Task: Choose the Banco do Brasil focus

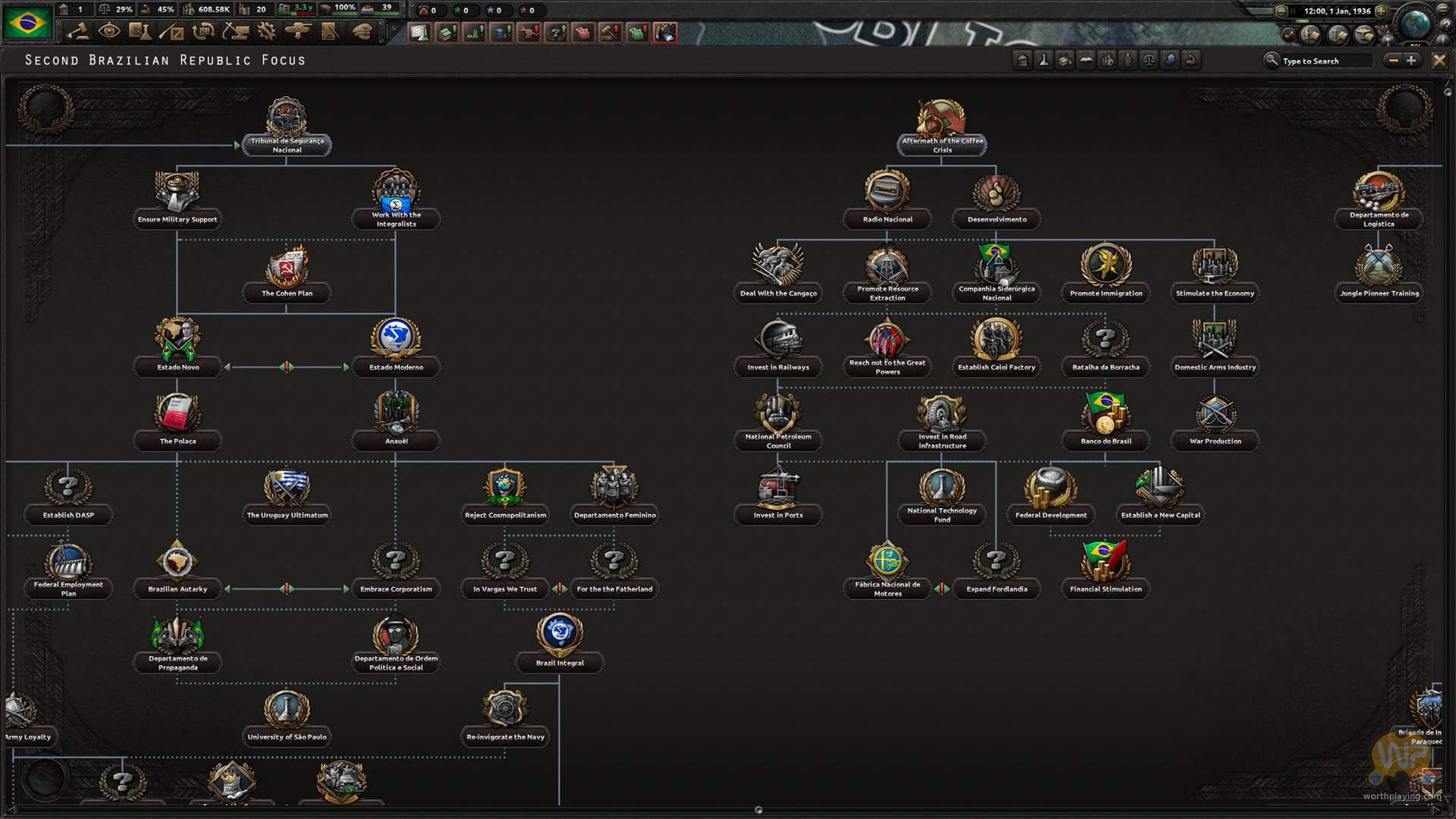Action: 1106,441
